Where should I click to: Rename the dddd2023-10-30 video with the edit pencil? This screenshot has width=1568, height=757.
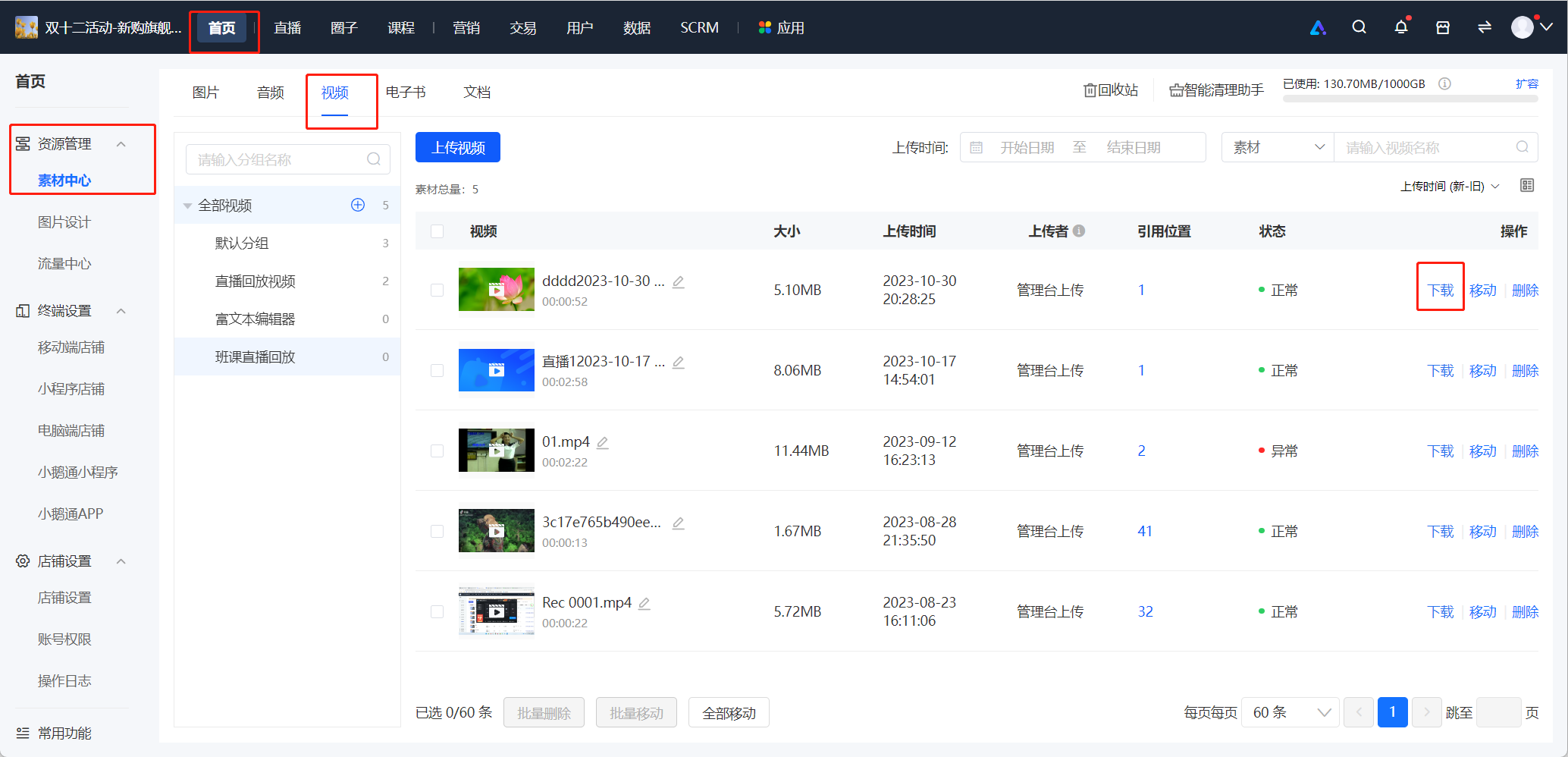click(x=679, y=281)
